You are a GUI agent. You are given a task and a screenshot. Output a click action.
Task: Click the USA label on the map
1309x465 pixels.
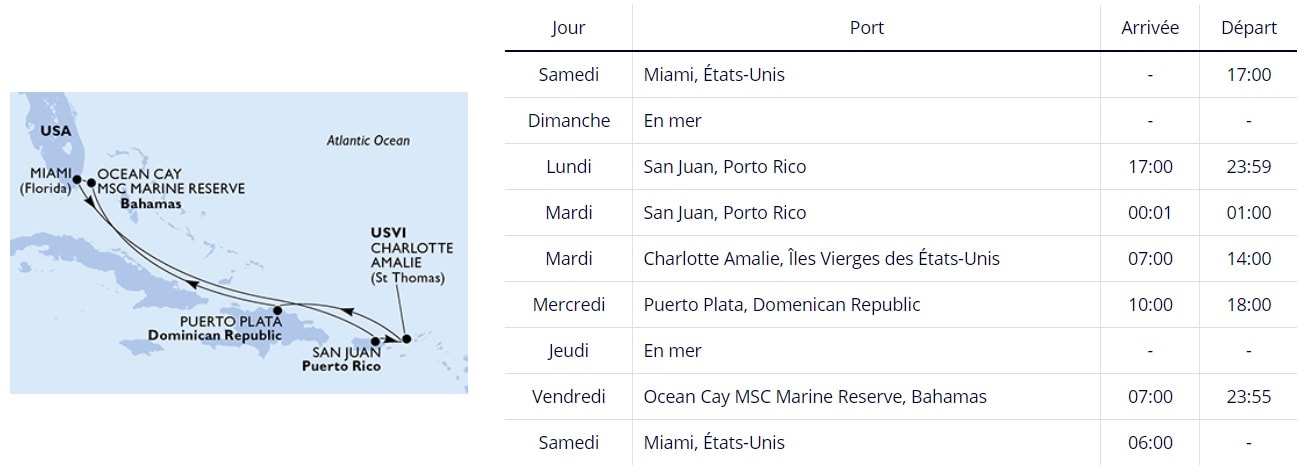coord(57,131)
